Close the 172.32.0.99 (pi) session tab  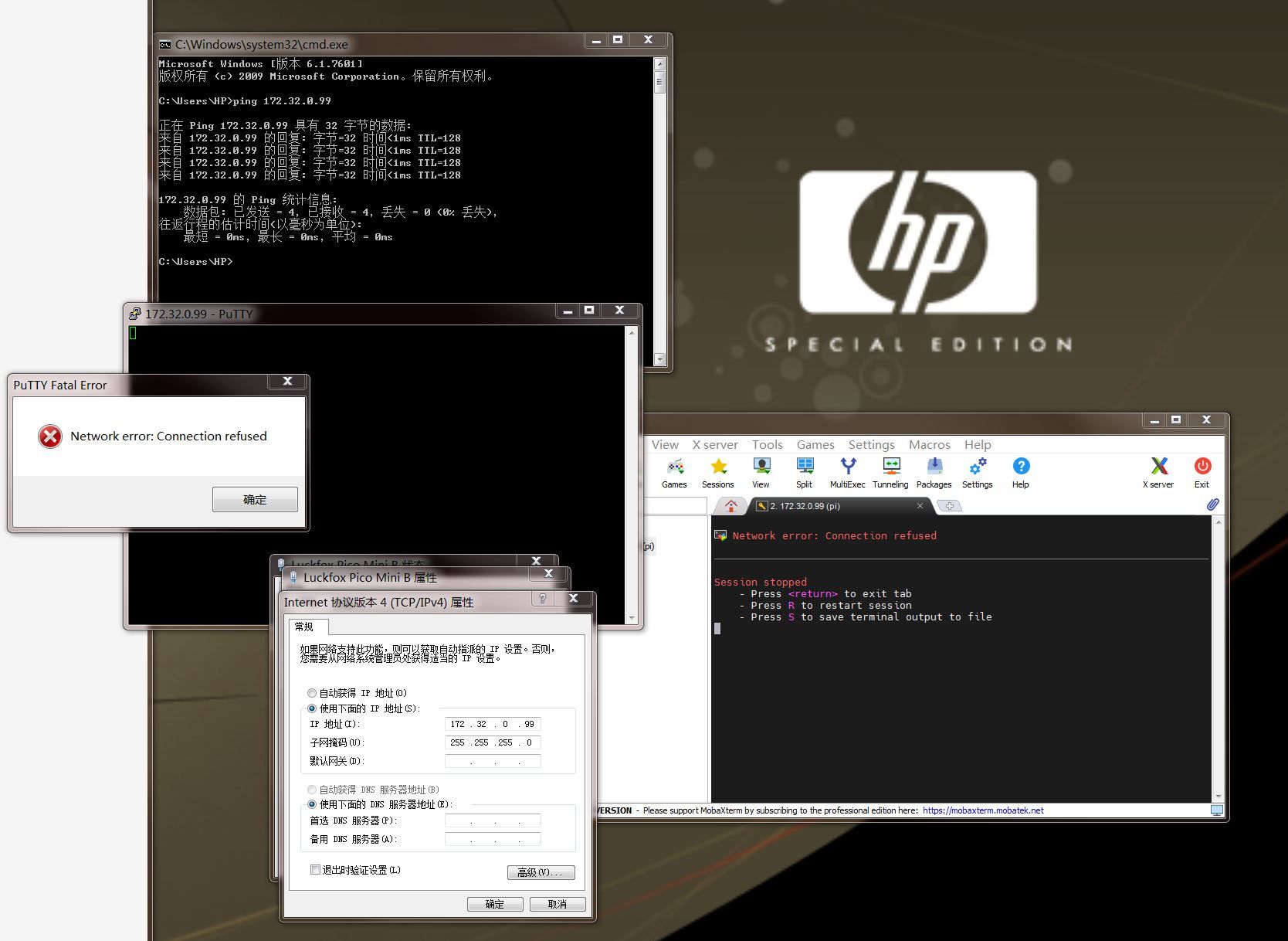pos(920,506)
